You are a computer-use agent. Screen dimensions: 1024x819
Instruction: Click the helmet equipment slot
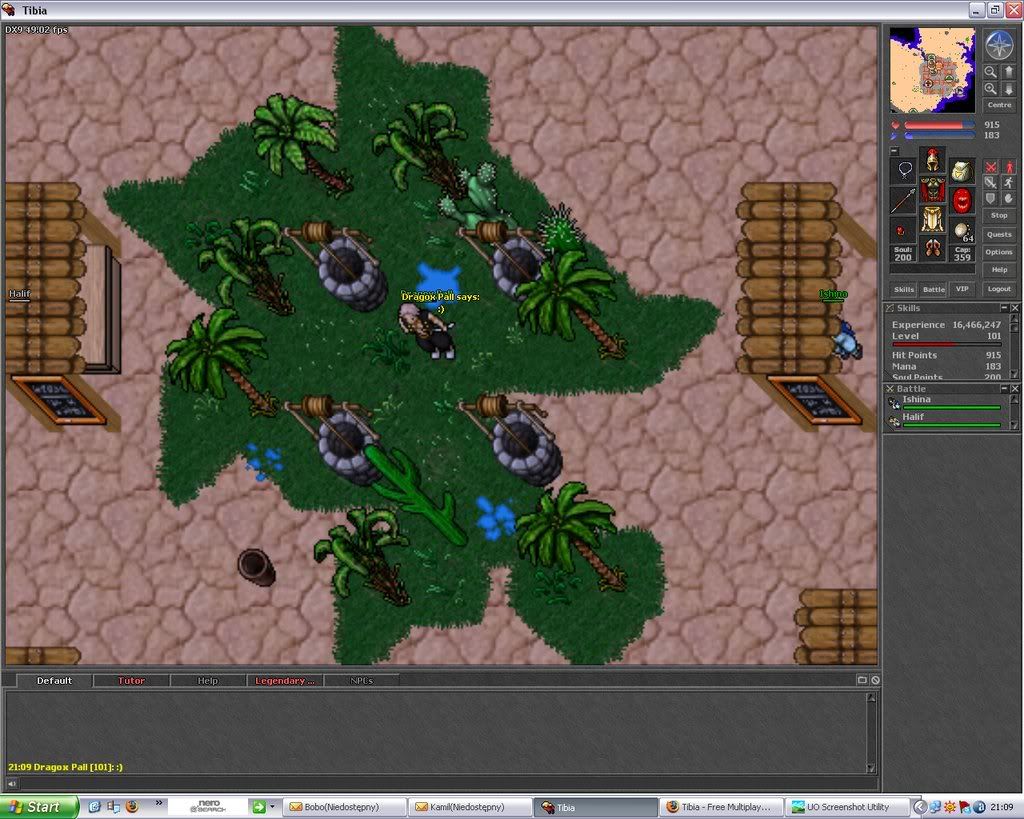coord(933,160)
